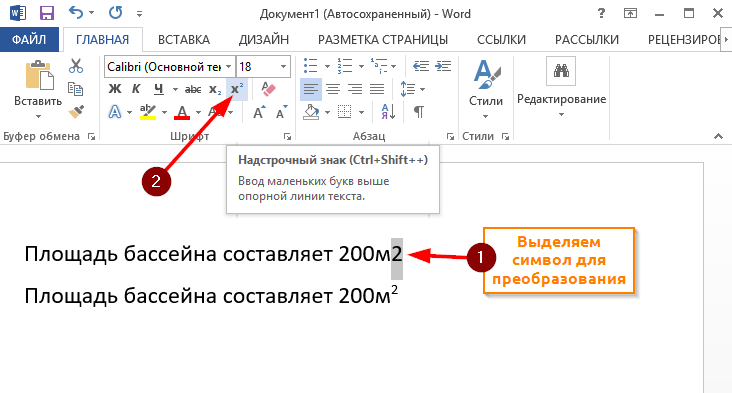
Task: Undo the last action
Action: 76,13
